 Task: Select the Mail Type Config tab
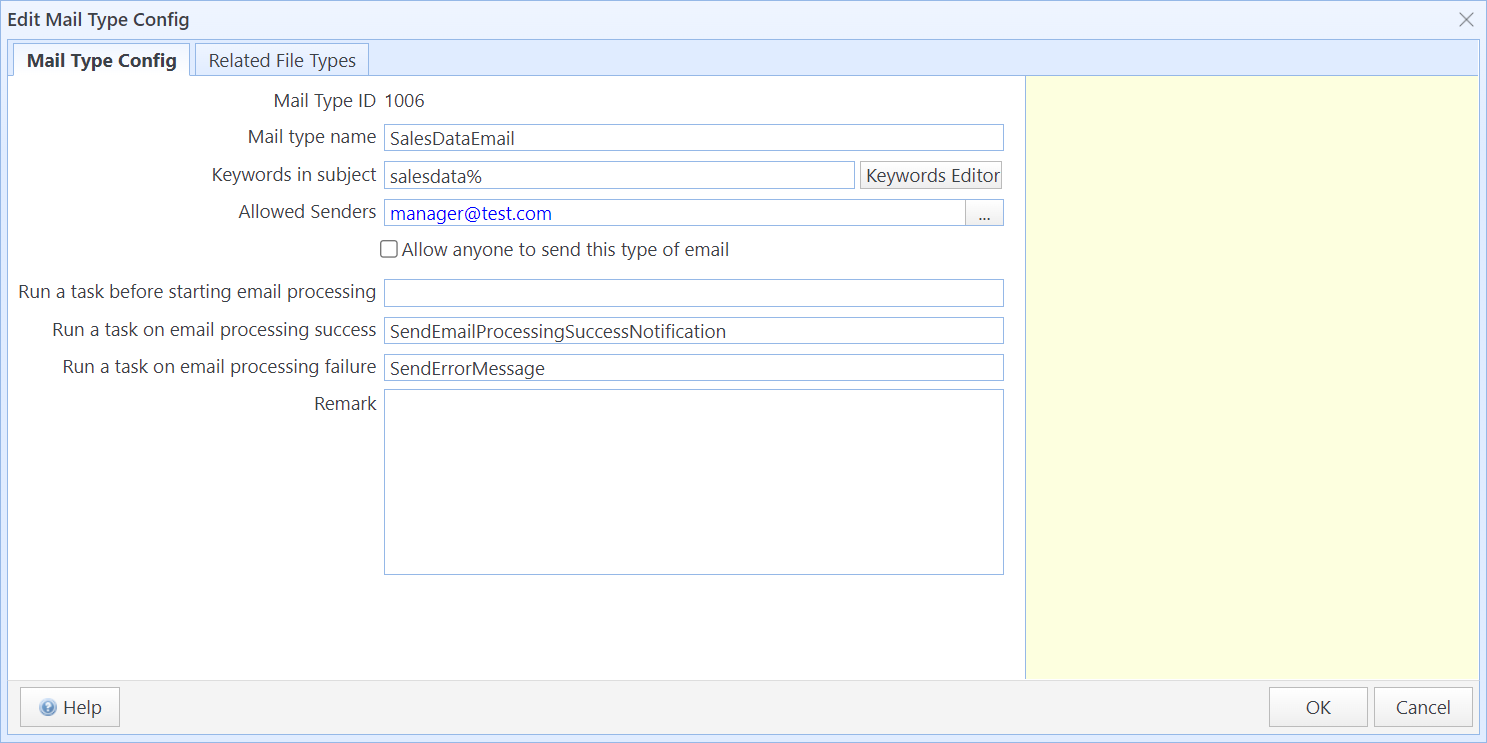(x=101, y=60)
